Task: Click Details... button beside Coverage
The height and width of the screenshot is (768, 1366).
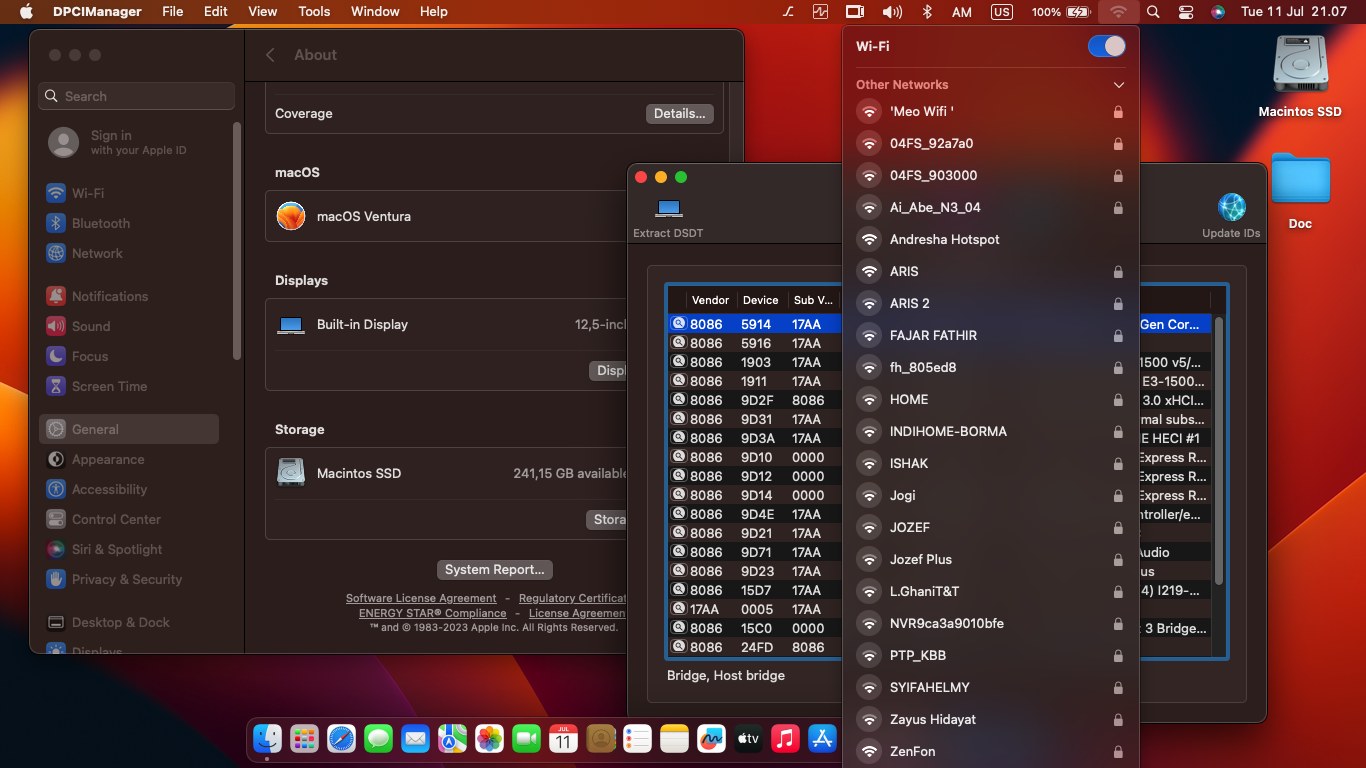Action: 680,114
